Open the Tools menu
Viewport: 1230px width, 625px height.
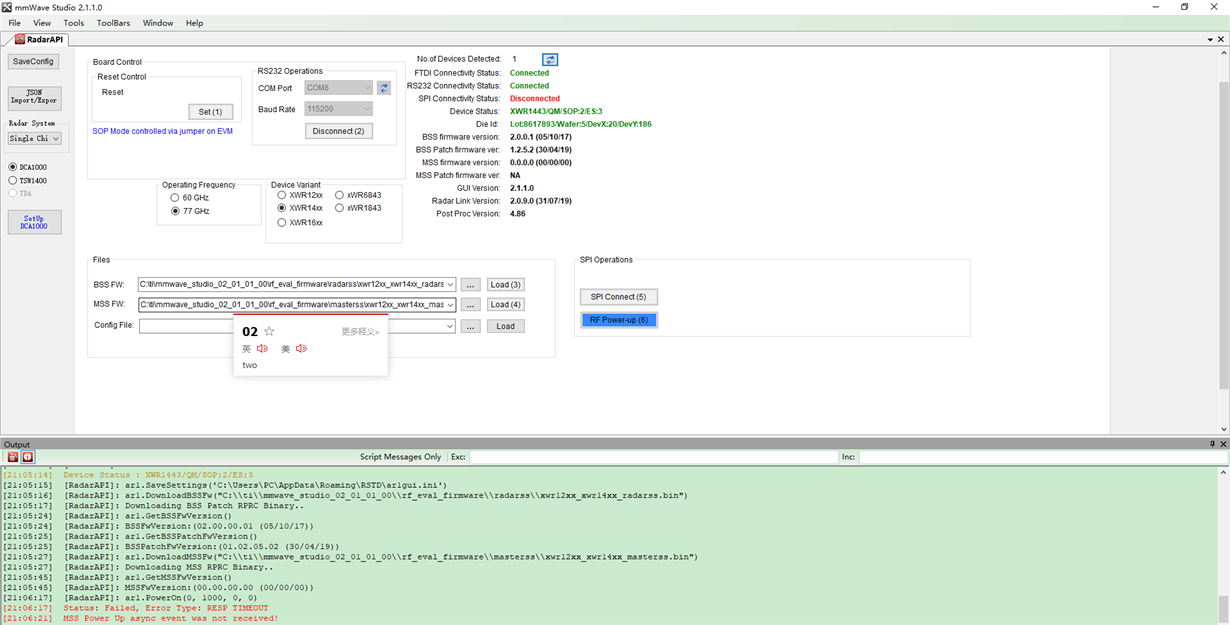74,23
